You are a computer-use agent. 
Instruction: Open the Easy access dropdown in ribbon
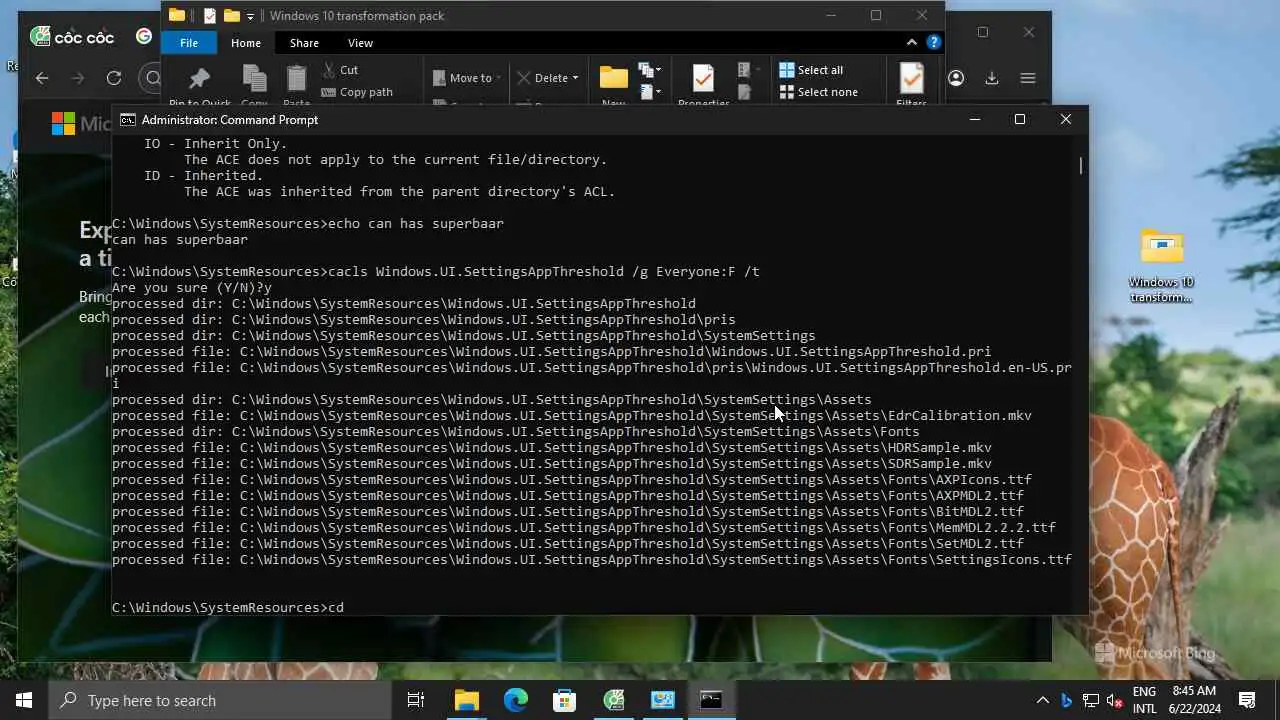point(651,92)
